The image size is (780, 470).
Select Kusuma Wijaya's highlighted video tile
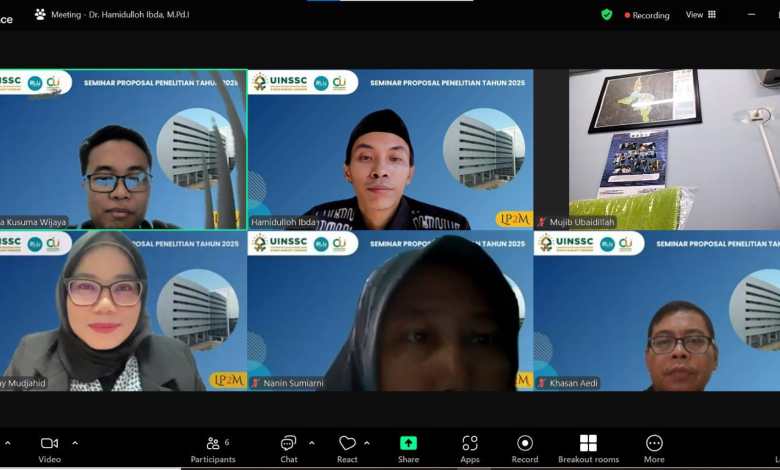click(123, 149)
